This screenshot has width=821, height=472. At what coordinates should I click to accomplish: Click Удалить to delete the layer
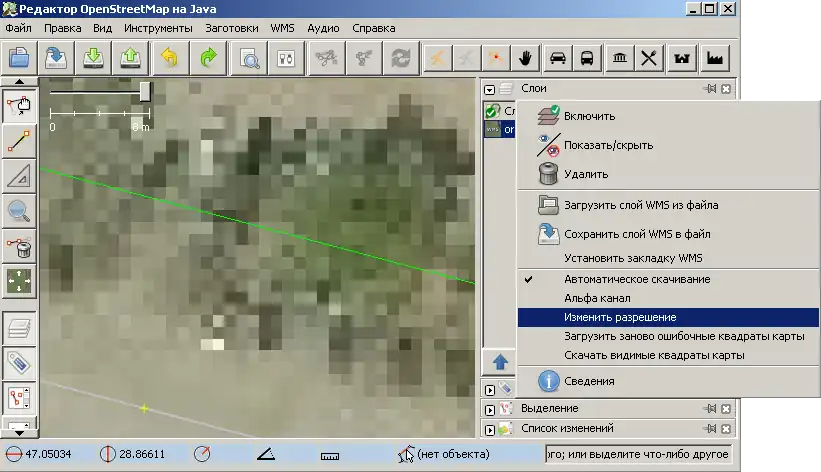point(585,174)
